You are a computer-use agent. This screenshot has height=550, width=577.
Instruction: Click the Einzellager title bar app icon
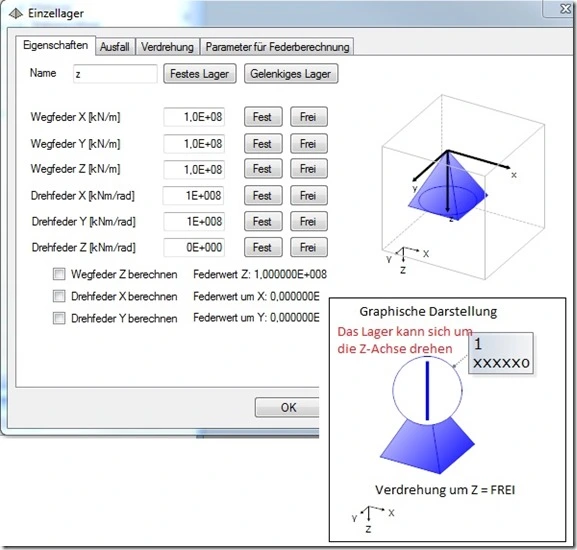pos(15,14)
